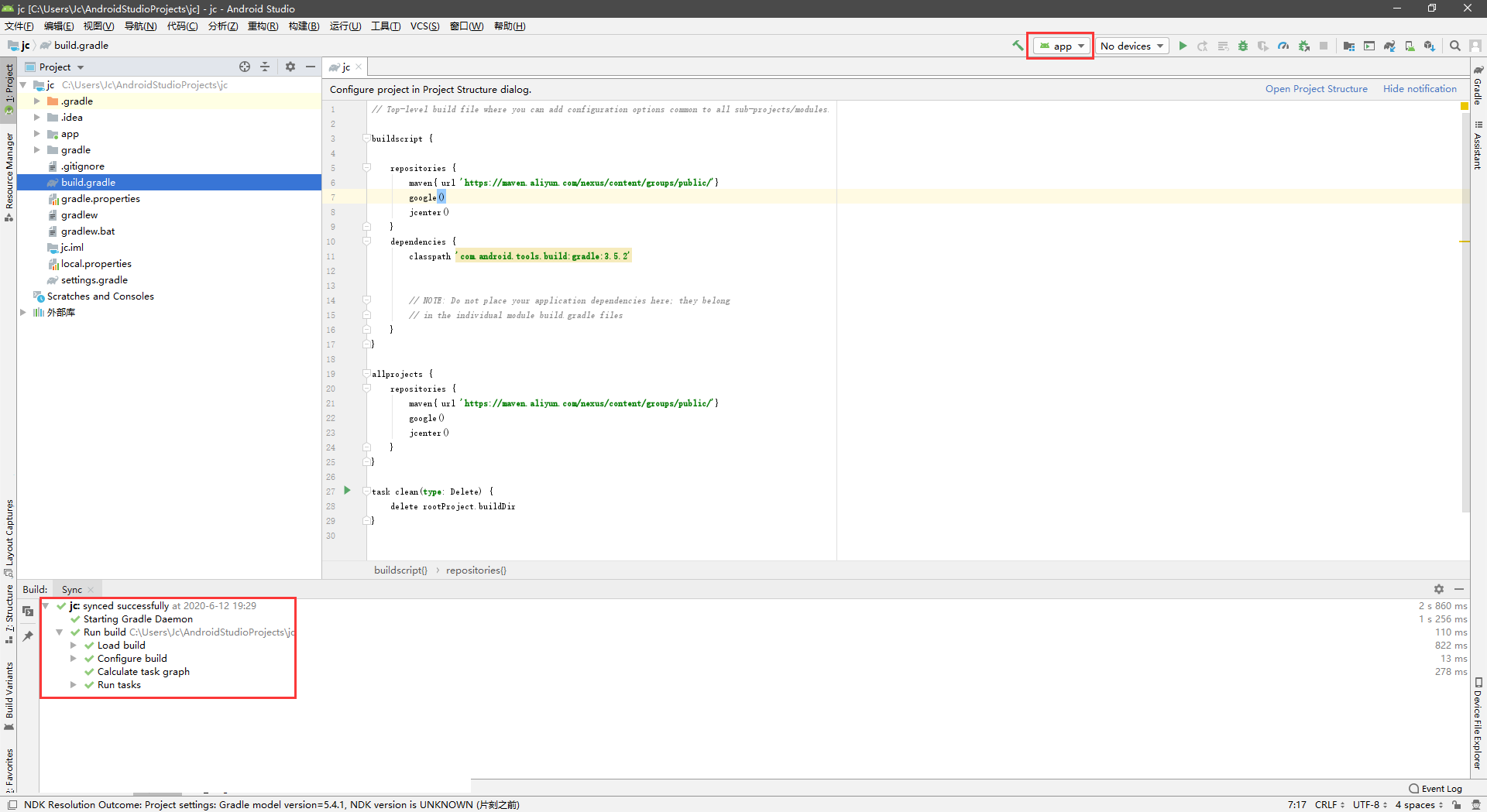The height and width of the screenshot is (812, 1487).
Task: Click the Apply Changes and Restart Activity icon
Action: (1203, 46)
